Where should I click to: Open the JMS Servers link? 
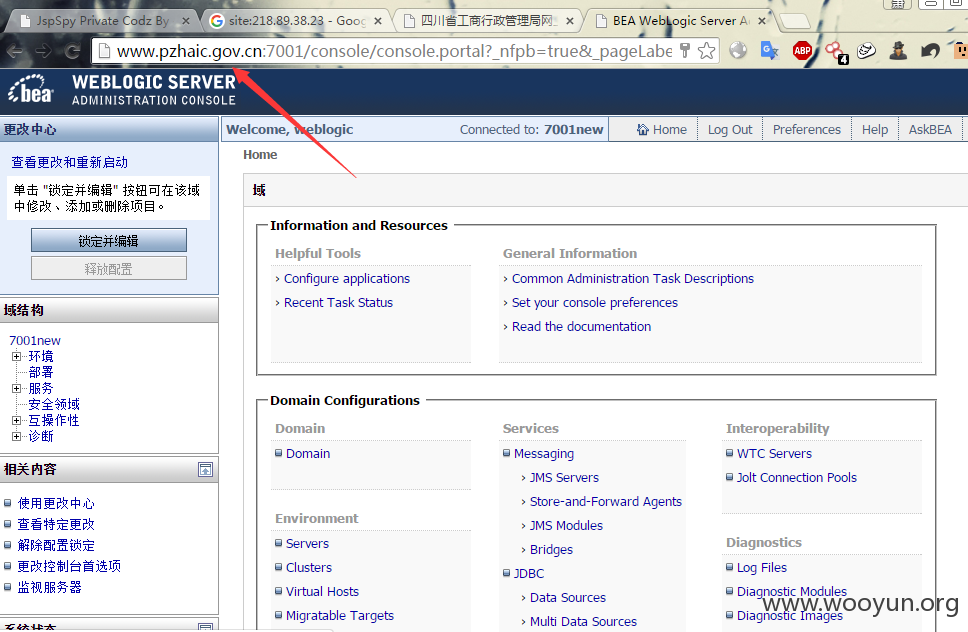click(x=564, y=478)
